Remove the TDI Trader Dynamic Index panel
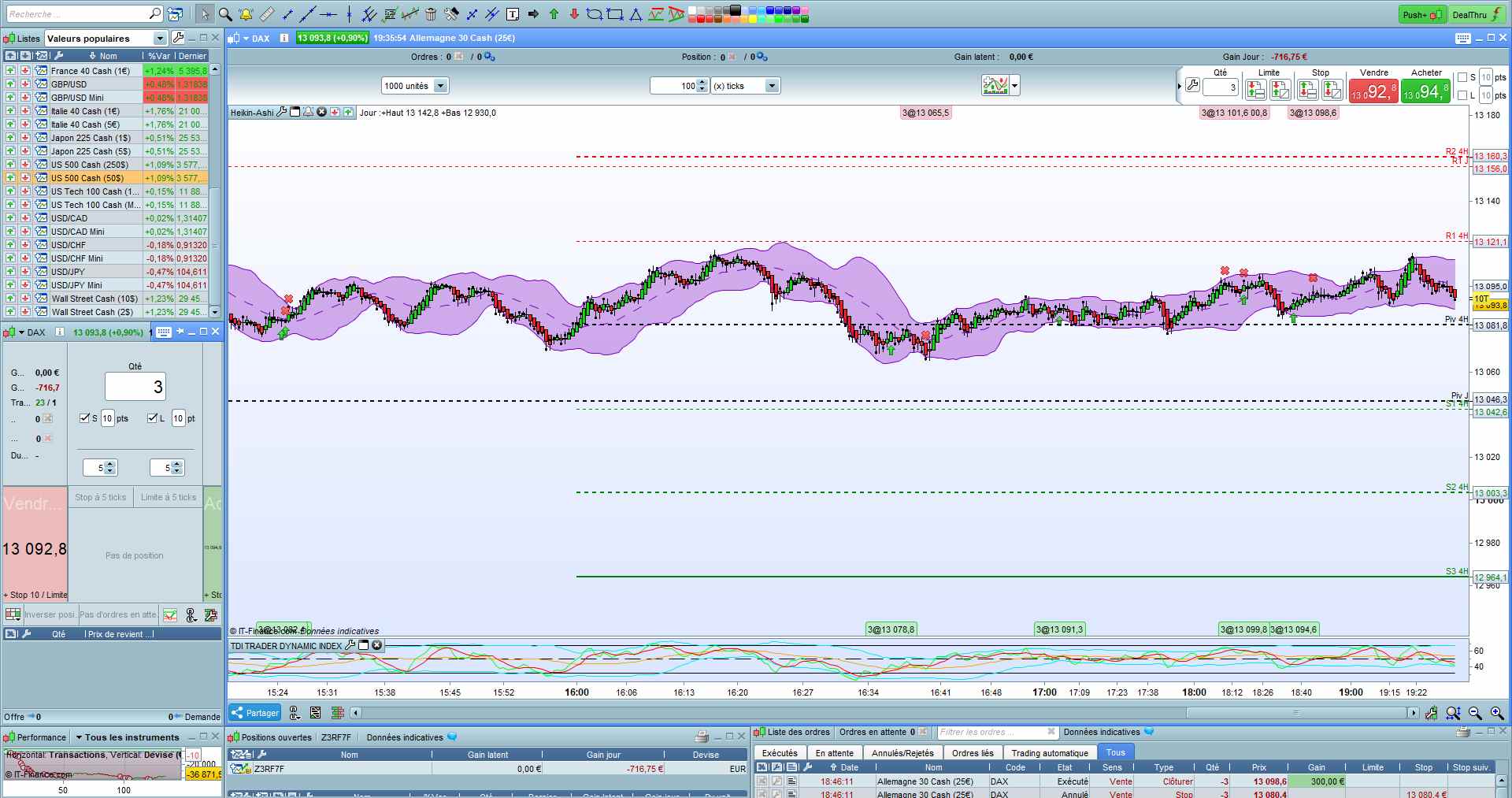Screen dimensions: 1512x798 (377, 645)
